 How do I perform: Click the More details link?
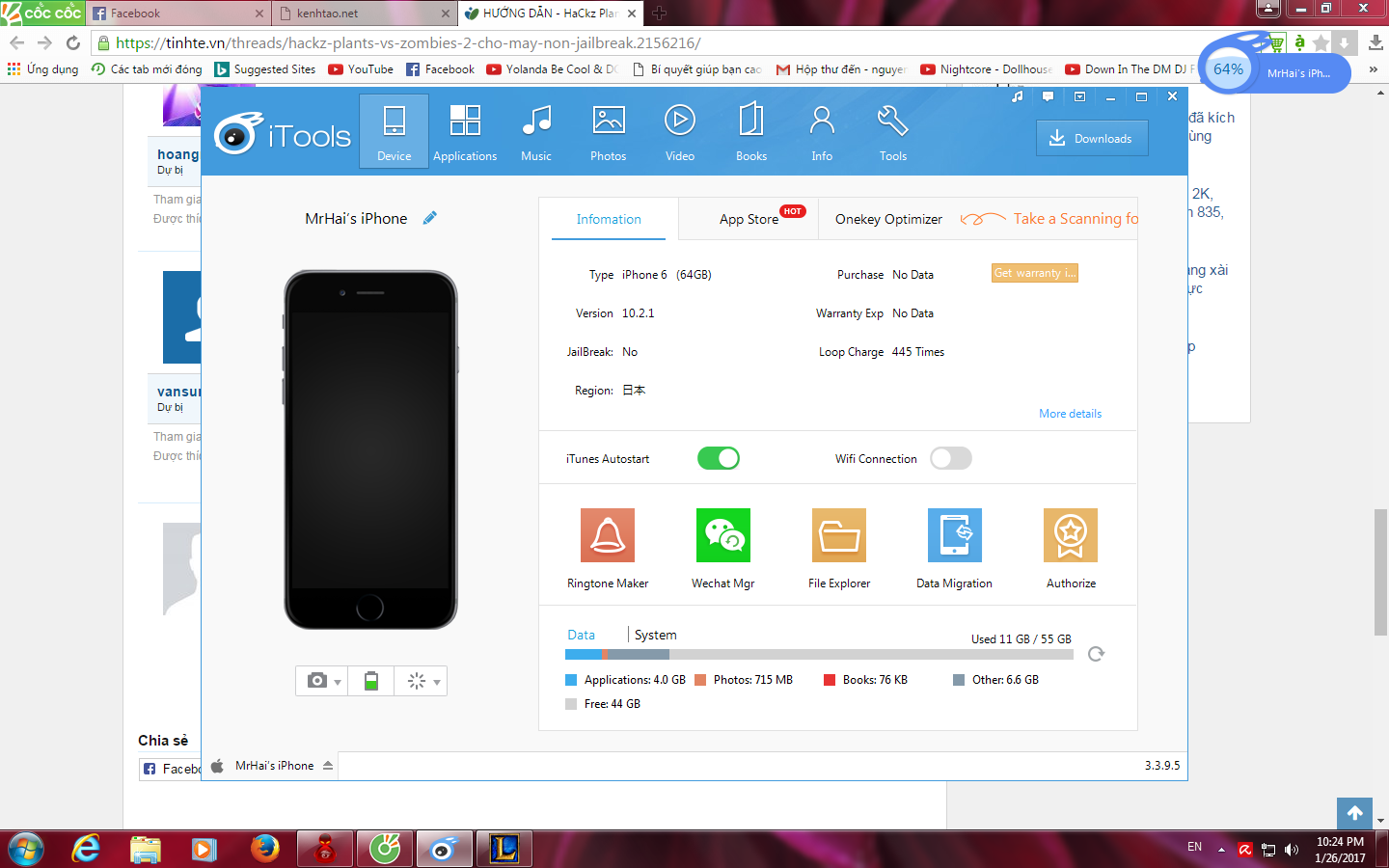click(1070, 414)
